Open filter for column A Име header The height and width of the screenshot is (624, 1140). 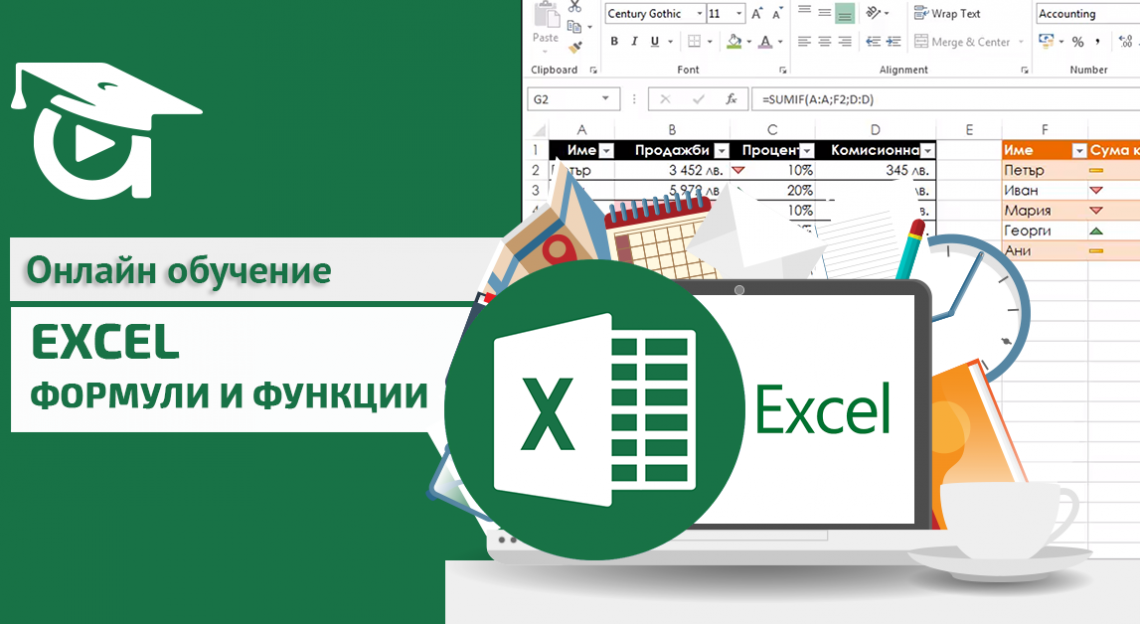pyautogui.click(x=606, y=151)
